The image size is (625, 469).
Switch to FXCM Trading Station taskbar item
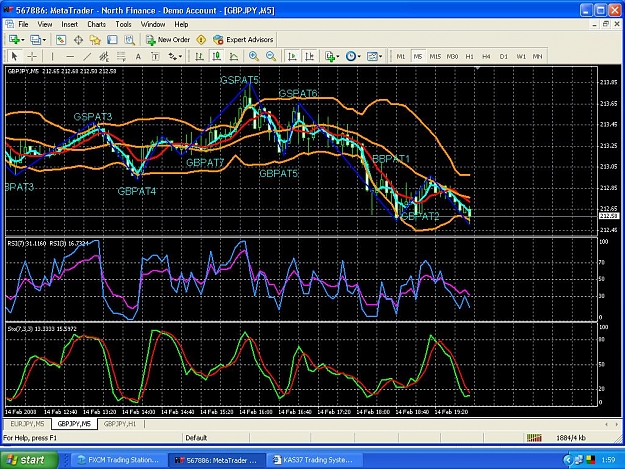(118, 460)
